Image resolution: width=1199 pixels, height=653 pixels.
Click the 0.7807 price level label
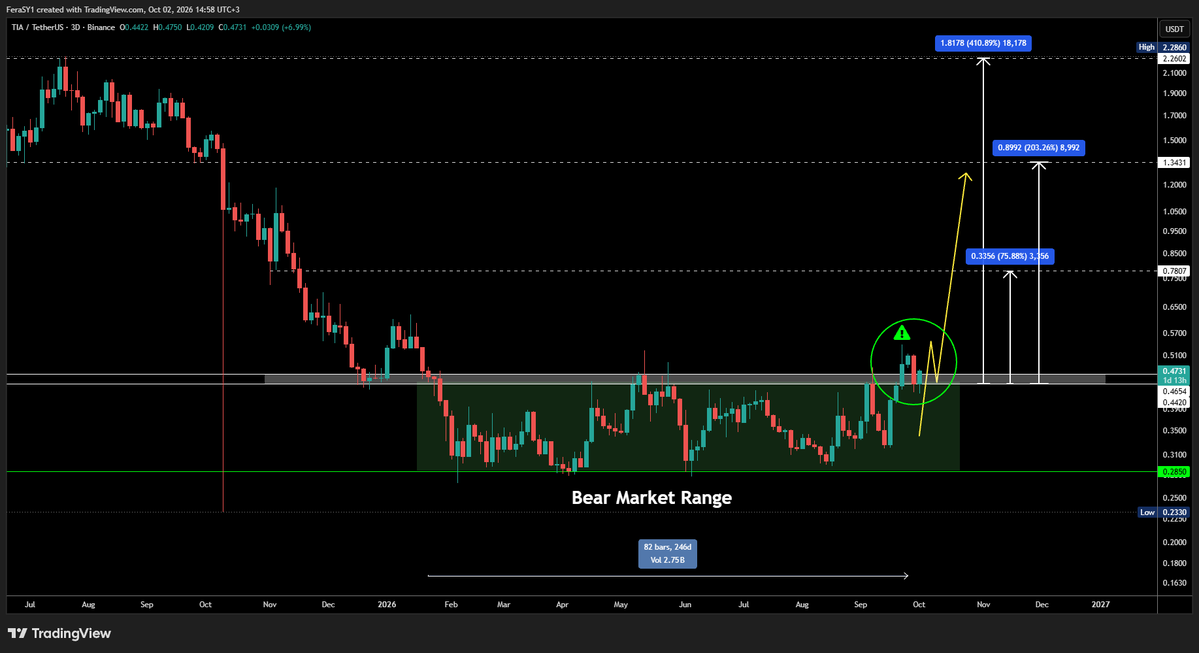tap(1174, 271)
